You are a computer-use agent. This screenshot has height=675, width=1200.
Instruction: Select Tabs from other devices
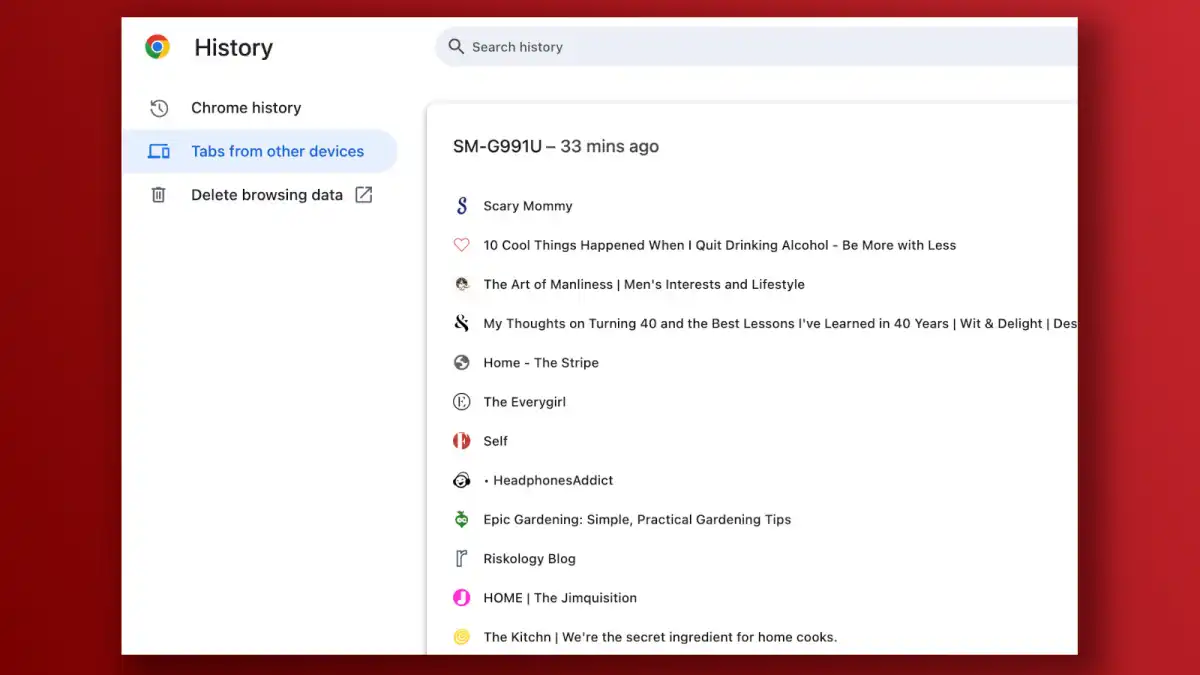(277, 152)
